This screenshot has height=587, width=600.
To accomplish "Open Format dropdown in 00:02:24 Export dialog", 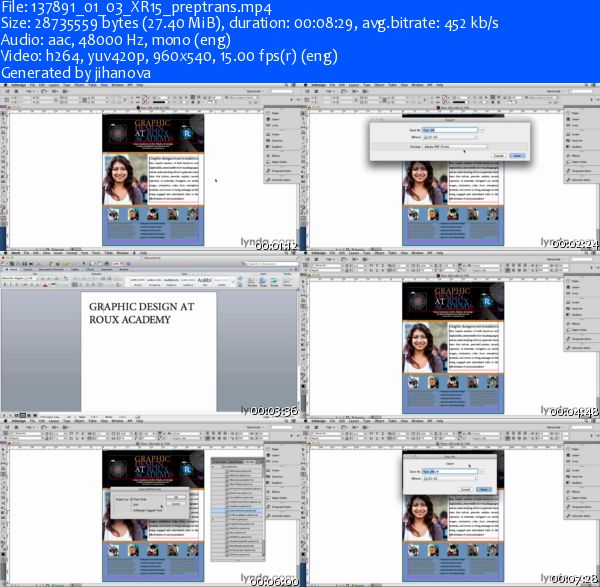I will tap(455, 147).
